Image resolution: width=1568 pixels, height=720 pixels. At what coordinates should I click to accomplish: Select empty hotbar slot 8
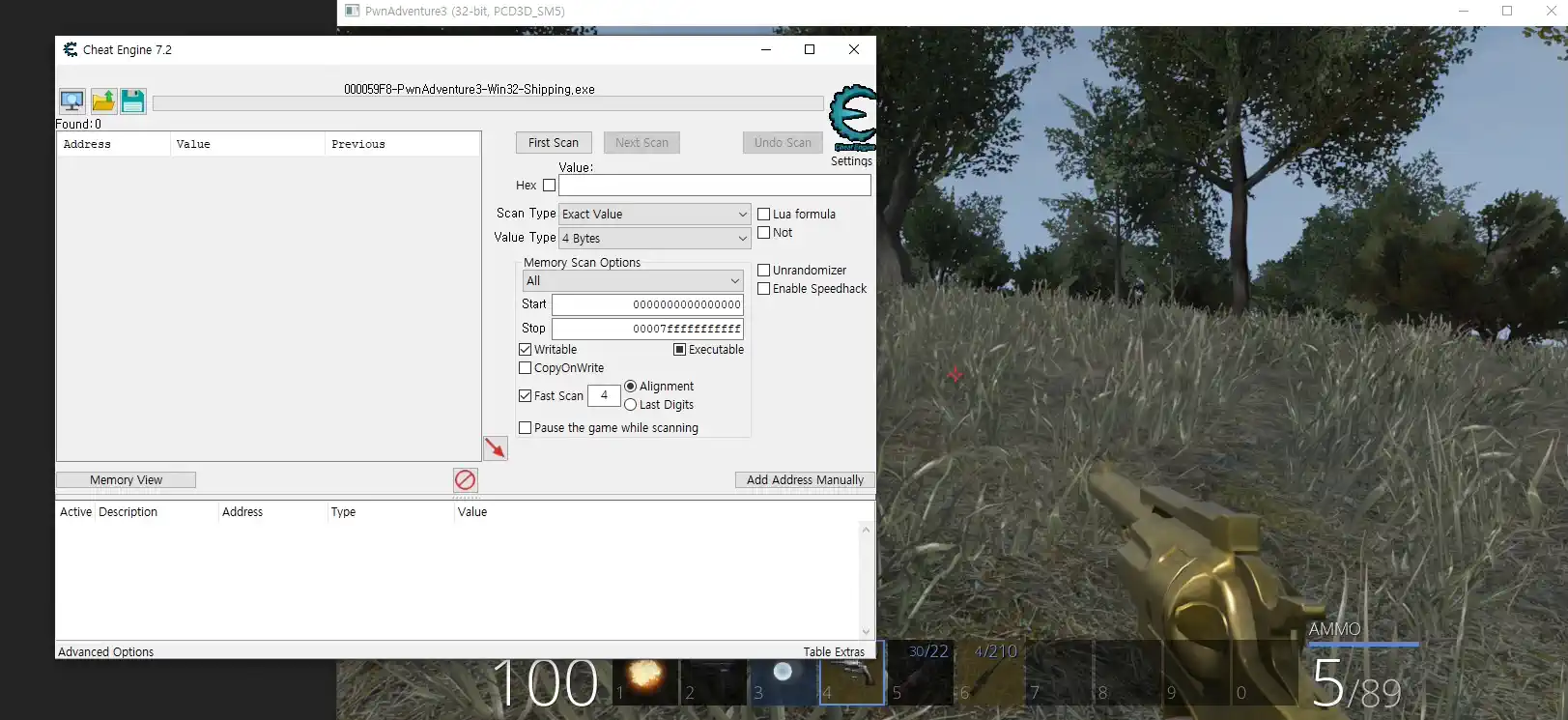click(x=1127, y=674)
